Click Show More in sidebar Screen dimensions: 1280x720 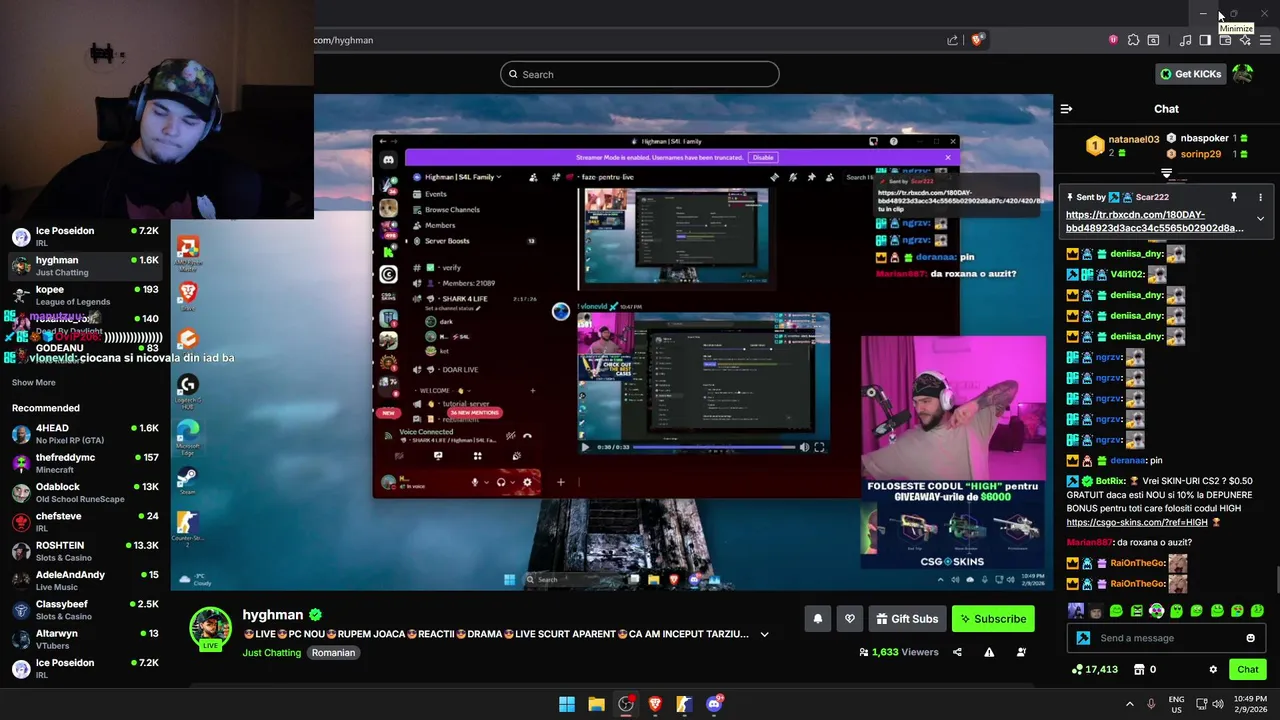coord(33,382)
